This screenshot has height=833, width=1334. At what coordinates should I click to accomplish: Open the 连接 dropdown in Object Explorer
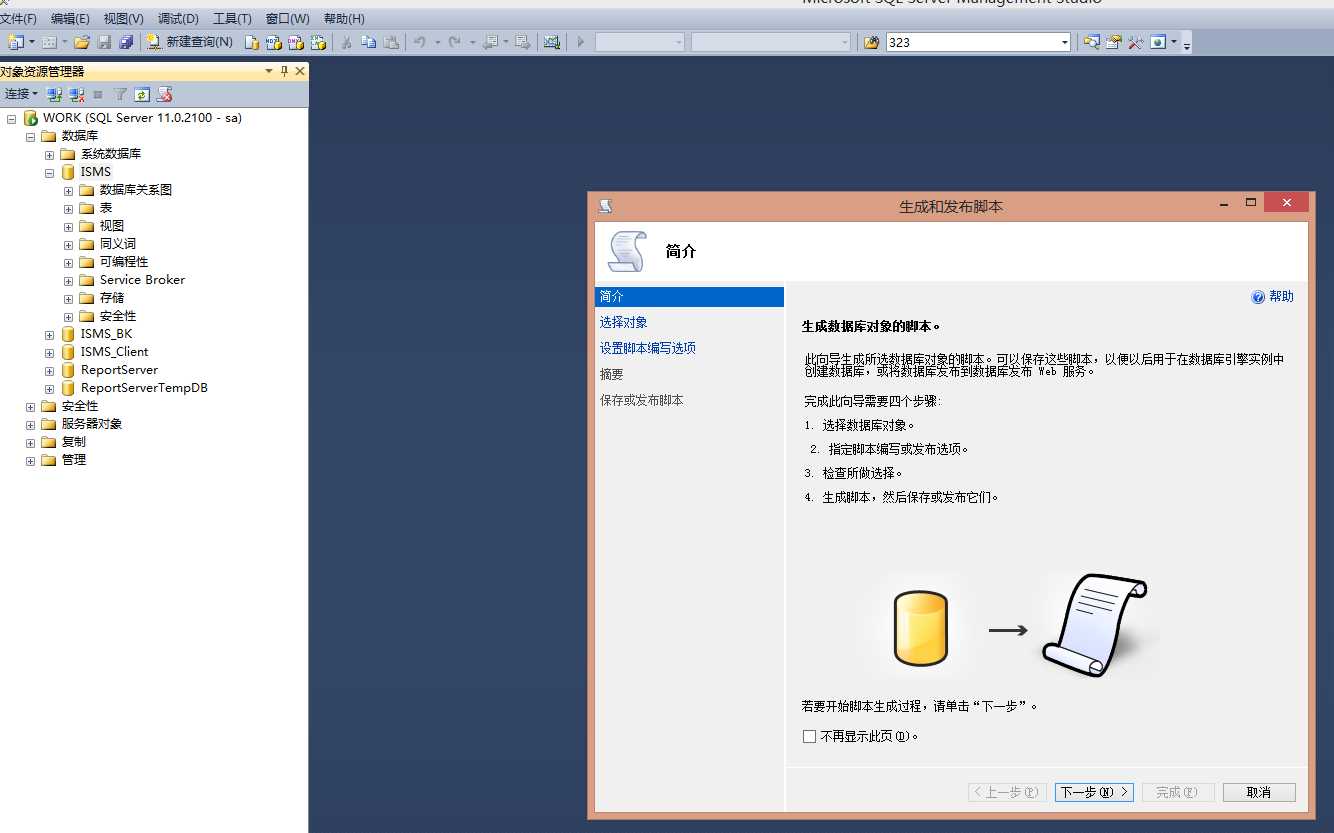21,94
